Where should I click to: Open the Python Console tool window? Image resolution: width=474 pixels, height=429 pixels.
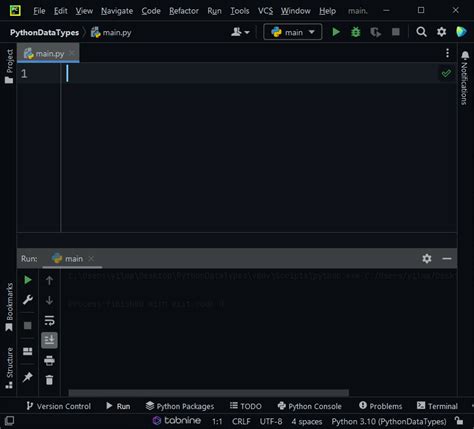coord(310,406)
